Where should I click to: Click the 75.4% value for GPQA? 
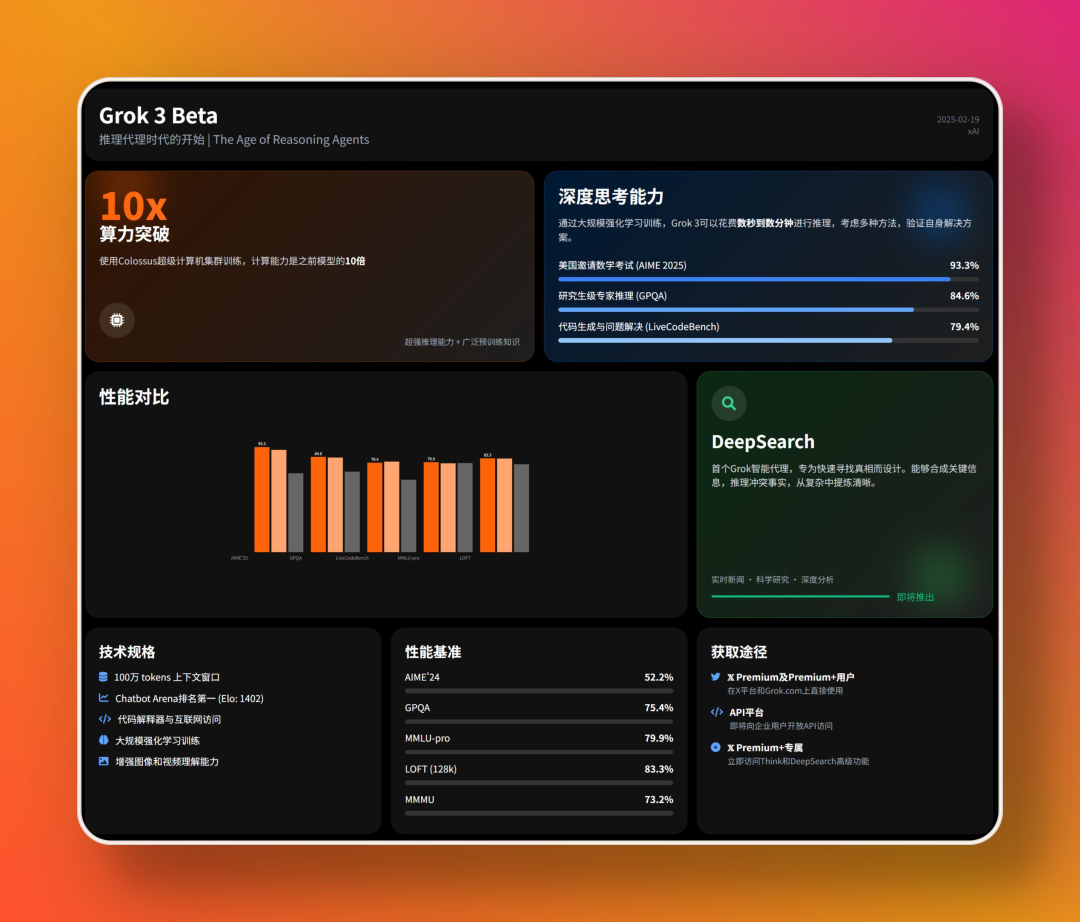click(658, 707)
